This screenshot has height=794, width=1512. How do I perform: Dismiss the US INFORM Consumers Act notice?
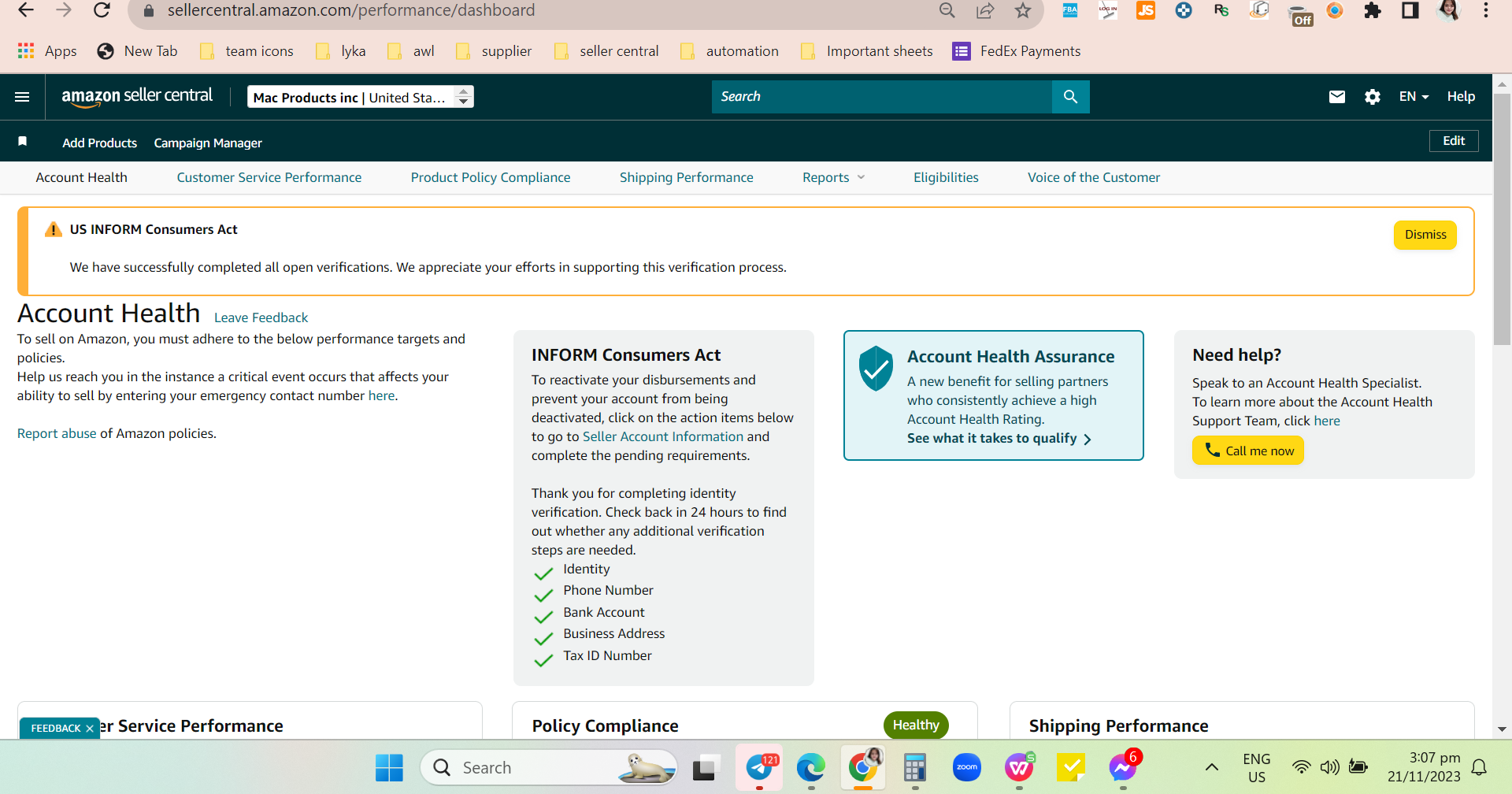(1425, 235)
